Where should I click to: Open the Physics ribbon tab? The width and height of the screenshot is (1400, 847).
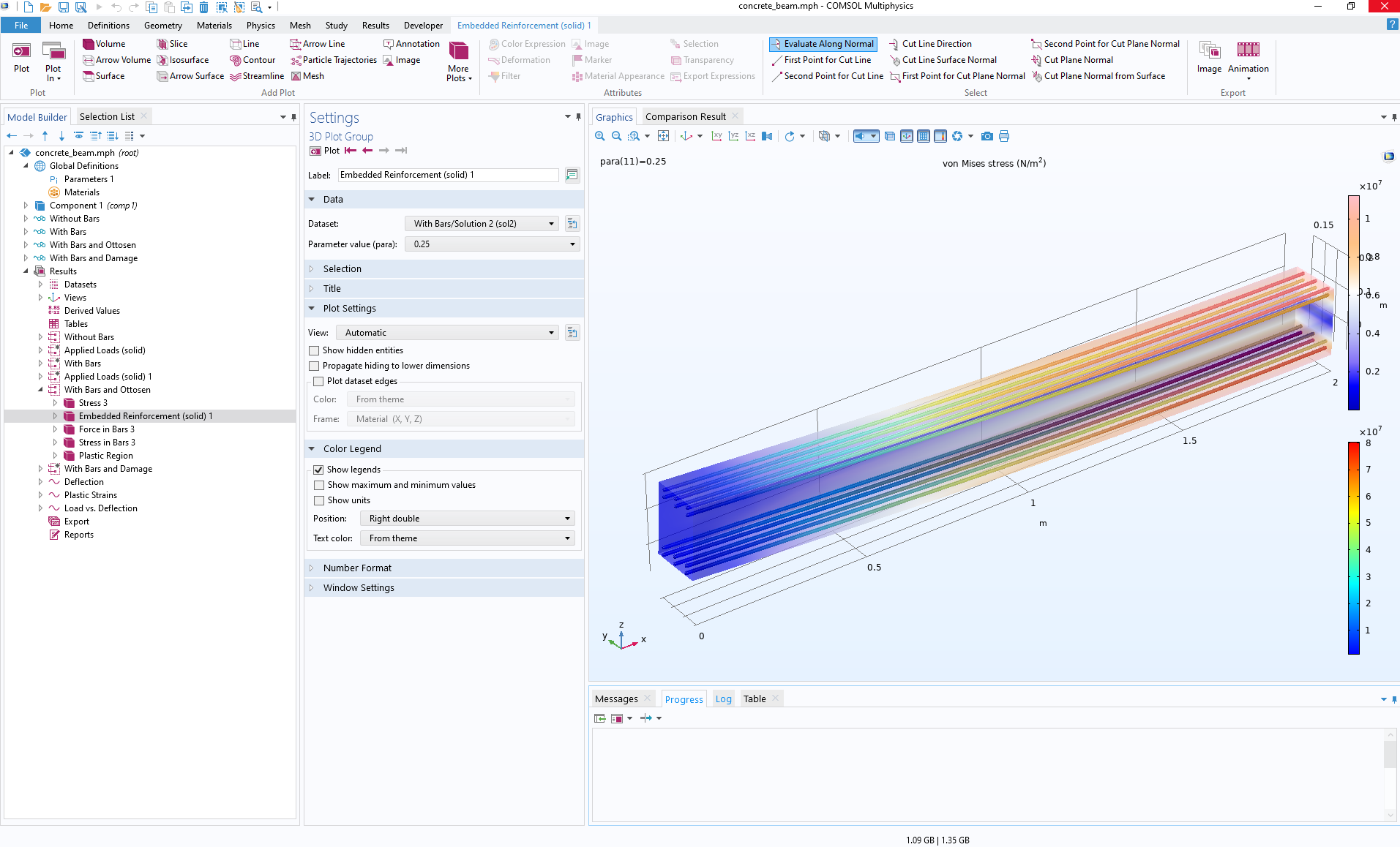tap(260, 25)
